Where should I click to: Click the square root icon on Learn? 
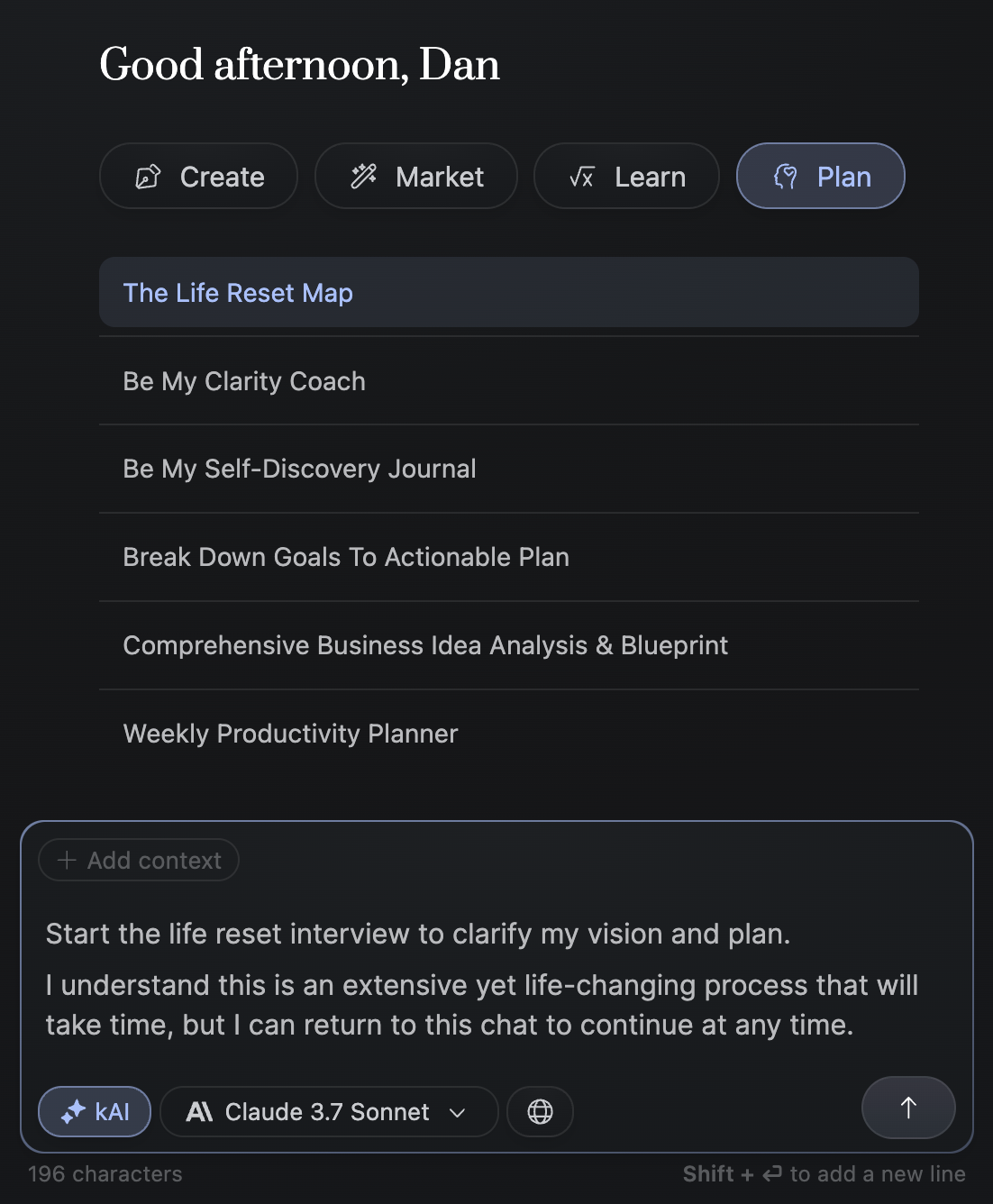582,178
